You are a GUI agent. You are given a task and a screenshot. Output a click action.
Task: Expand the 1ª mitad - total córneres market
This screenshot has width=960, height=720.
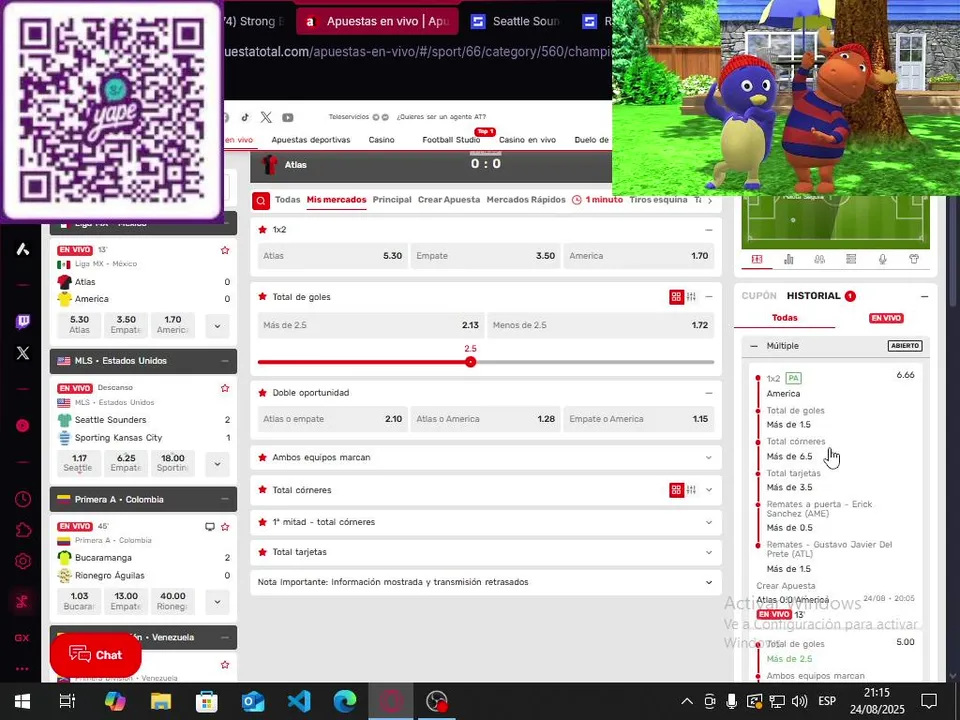click(708, 522)
